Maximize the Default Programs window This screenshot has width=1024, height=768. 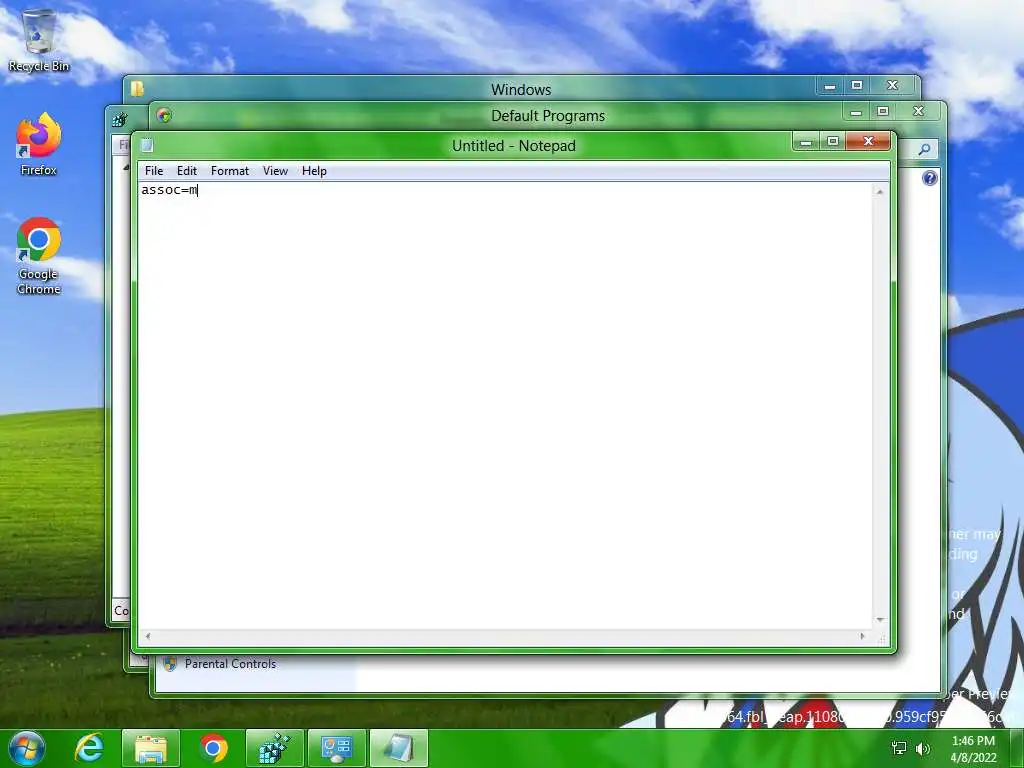click(883, 112)
